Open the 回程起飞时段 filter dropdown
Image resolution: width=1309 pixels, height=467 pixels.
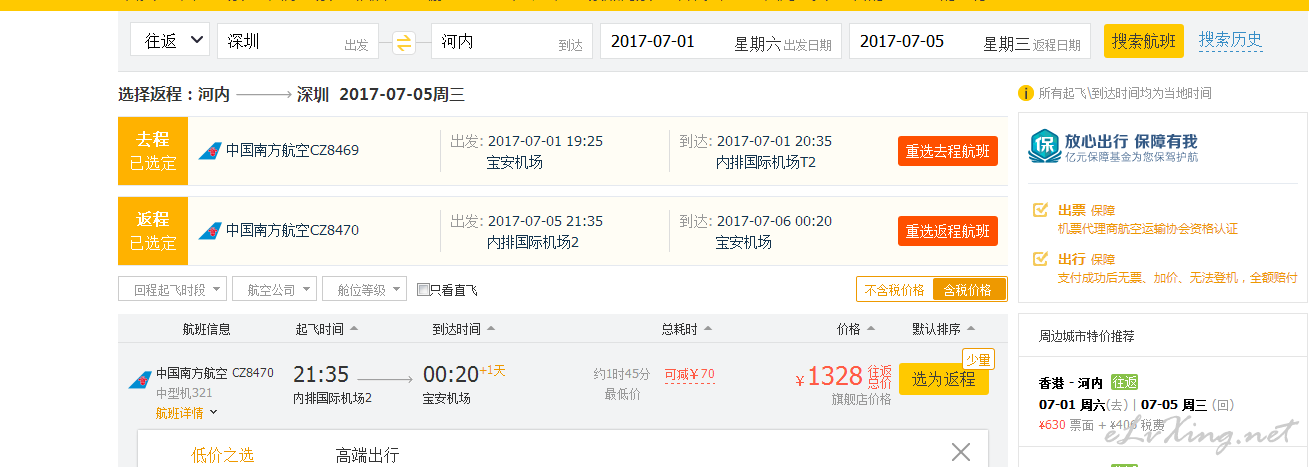tap(172, 289)
